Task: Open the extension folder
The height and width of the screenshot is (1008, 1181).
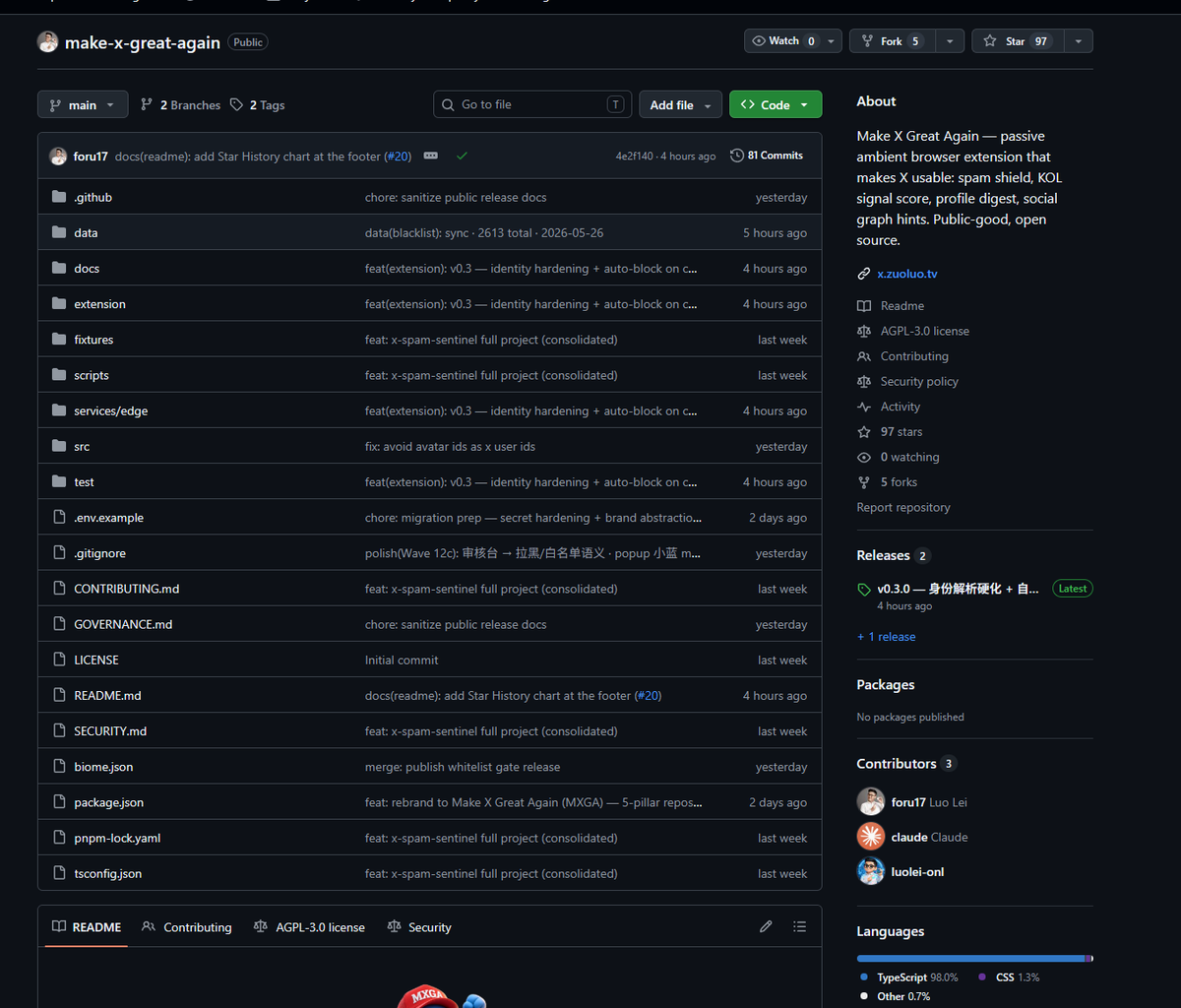Action: (99, 304)
